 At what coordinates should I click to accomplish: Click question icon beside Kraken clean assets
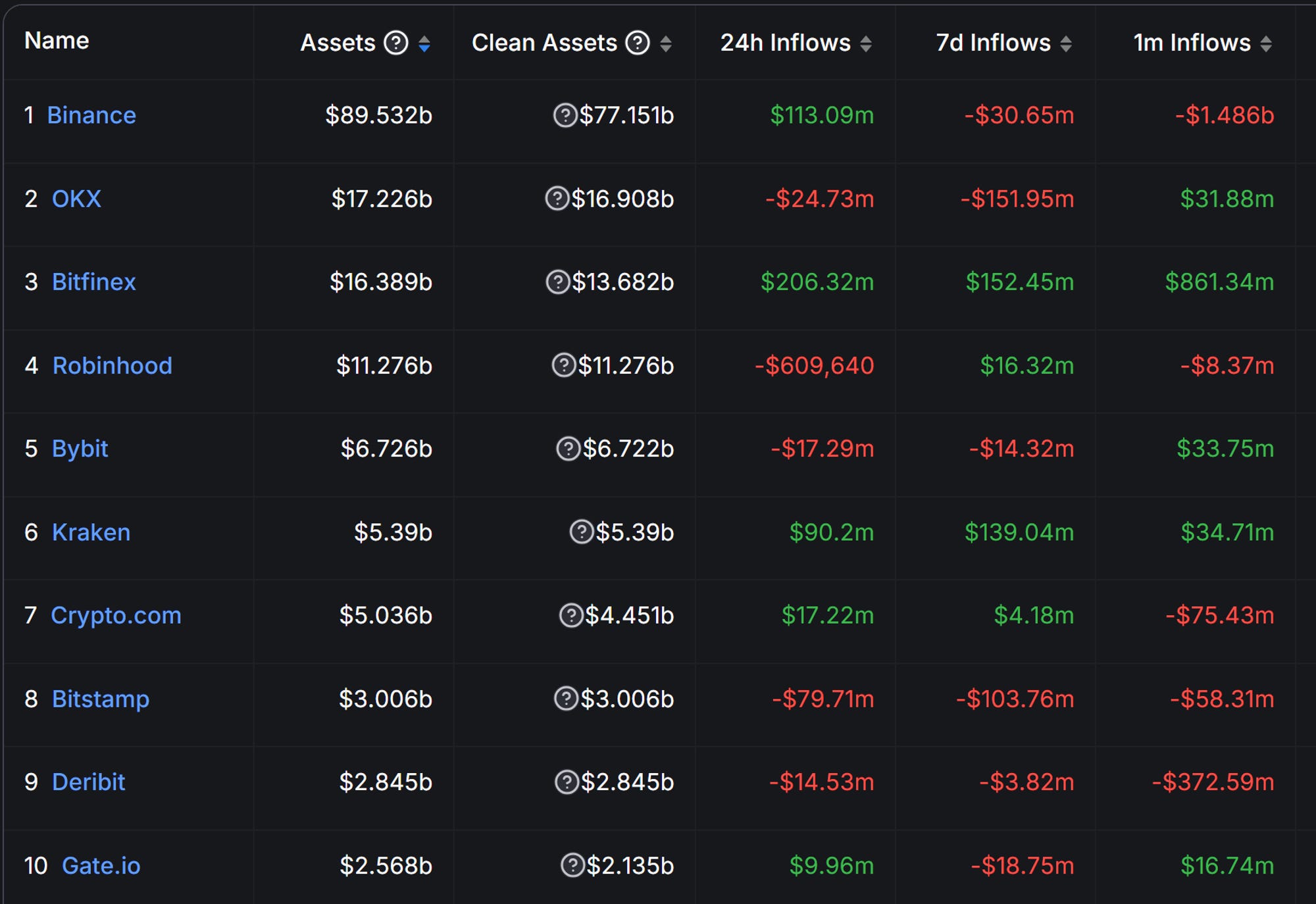581,532
